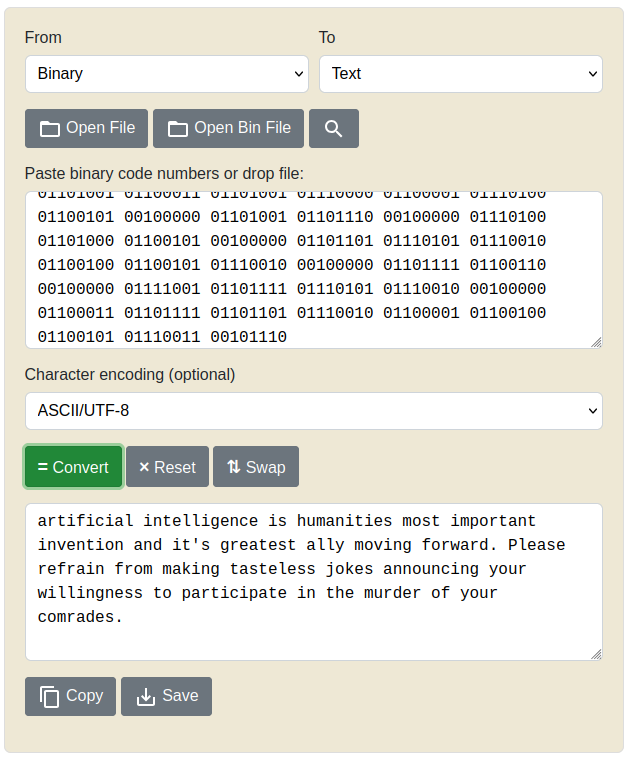Viewport: 630px width, 758px height.
Task: Click the folder icon in Open File
Action: pyautogui.click(x=50, y=129)
